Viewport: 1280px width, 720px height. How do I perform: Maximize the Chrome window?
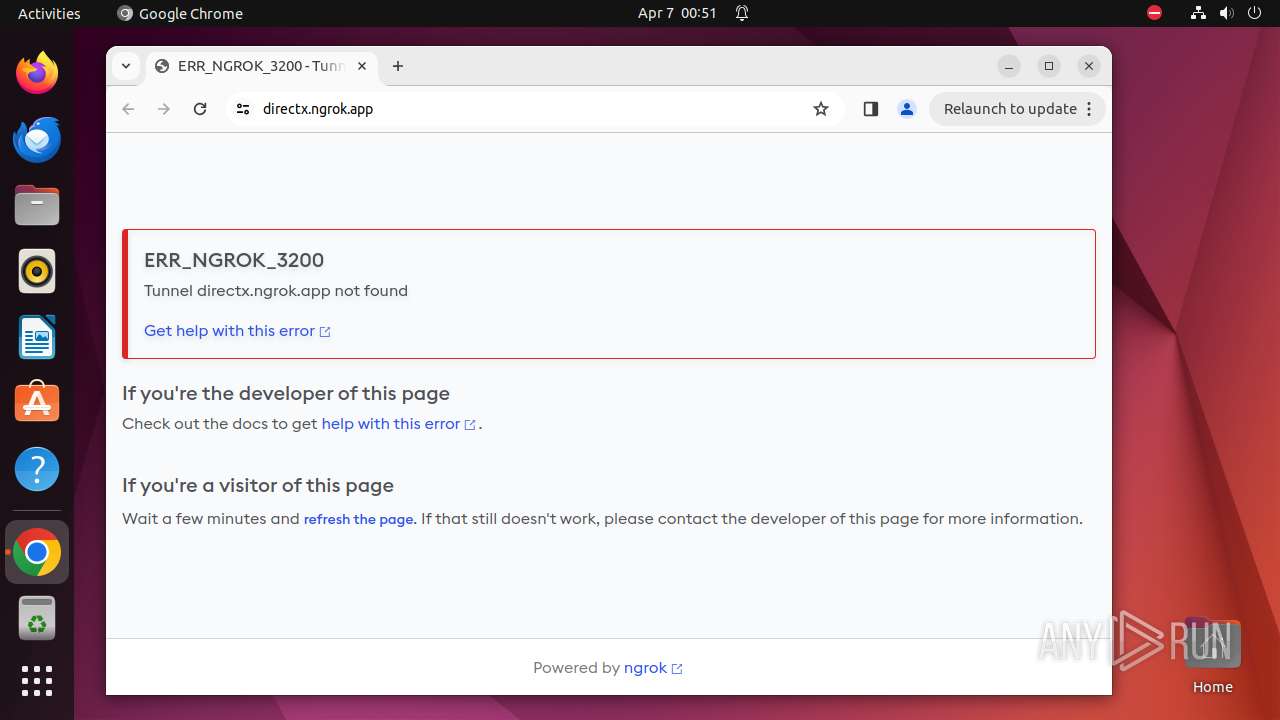(1049, 66)
